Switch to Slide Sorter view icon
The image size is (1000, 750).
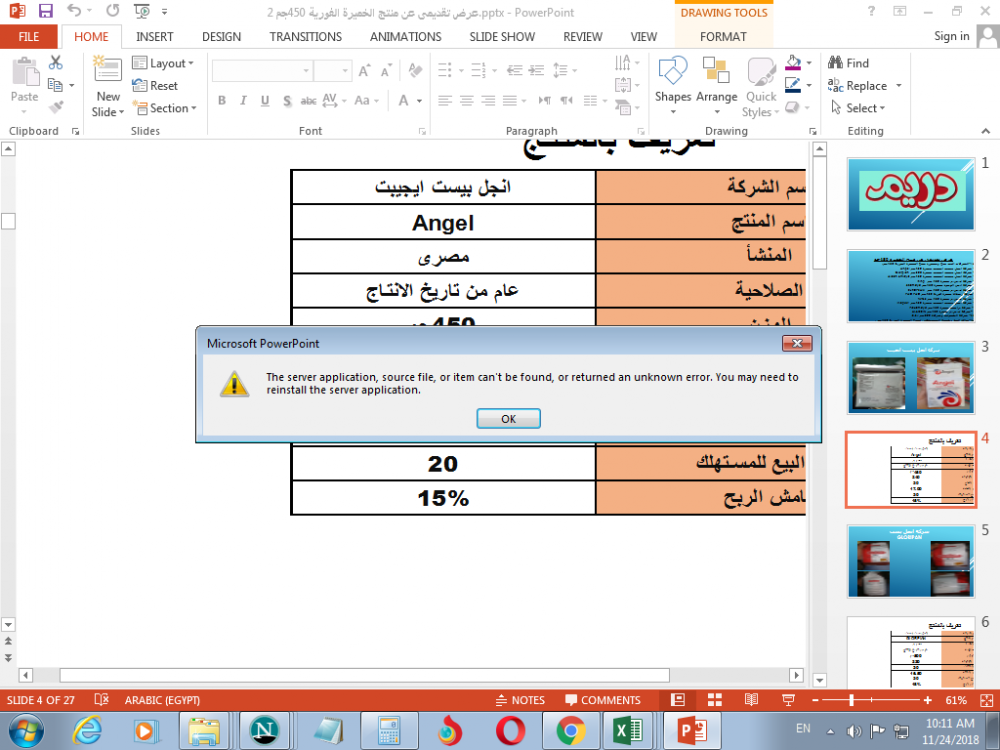pyautogui.click(x=715, y=700)
